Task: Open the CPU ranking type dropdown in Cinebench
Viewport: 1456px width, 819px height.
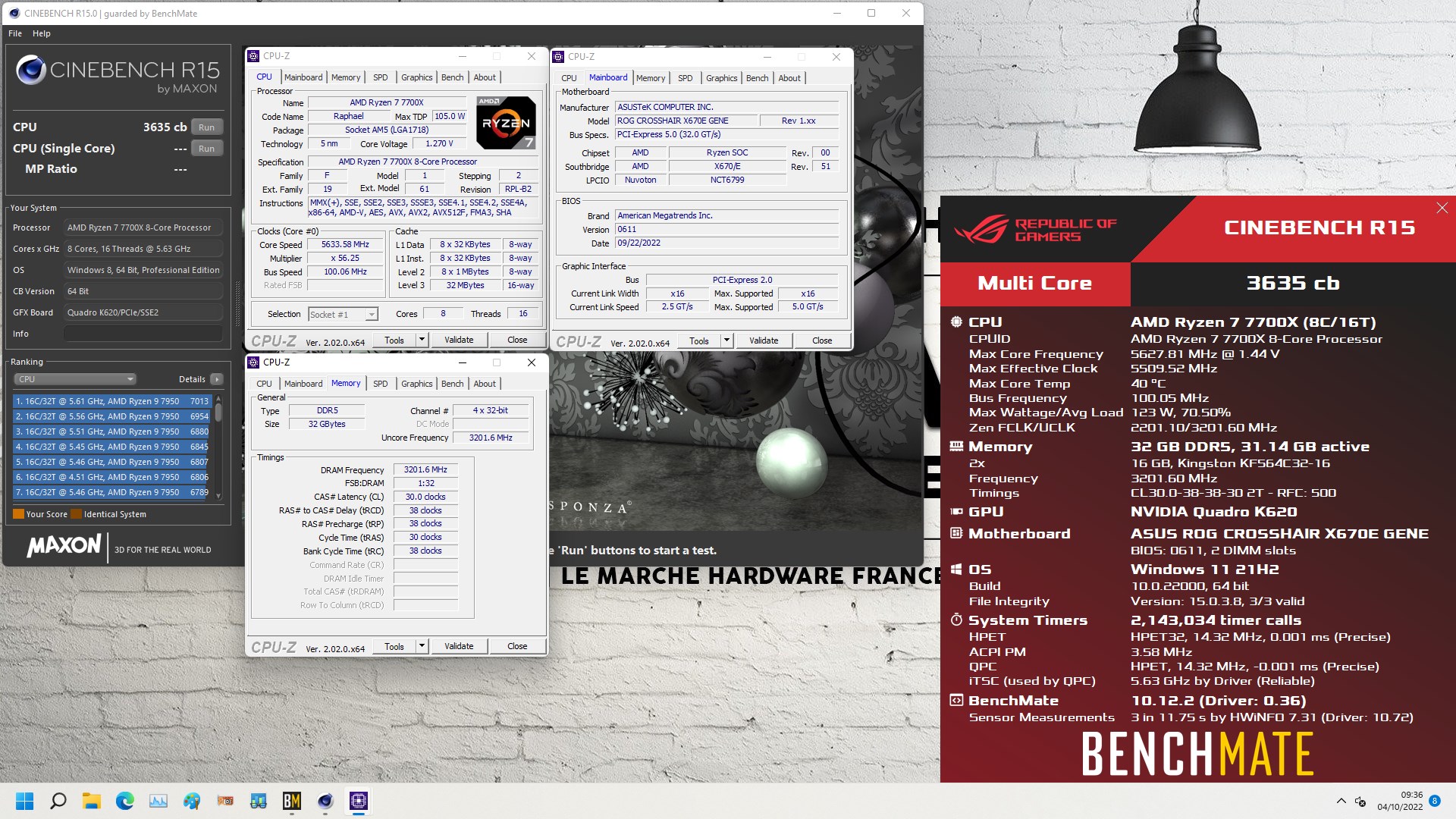Action: click(74, 379)
